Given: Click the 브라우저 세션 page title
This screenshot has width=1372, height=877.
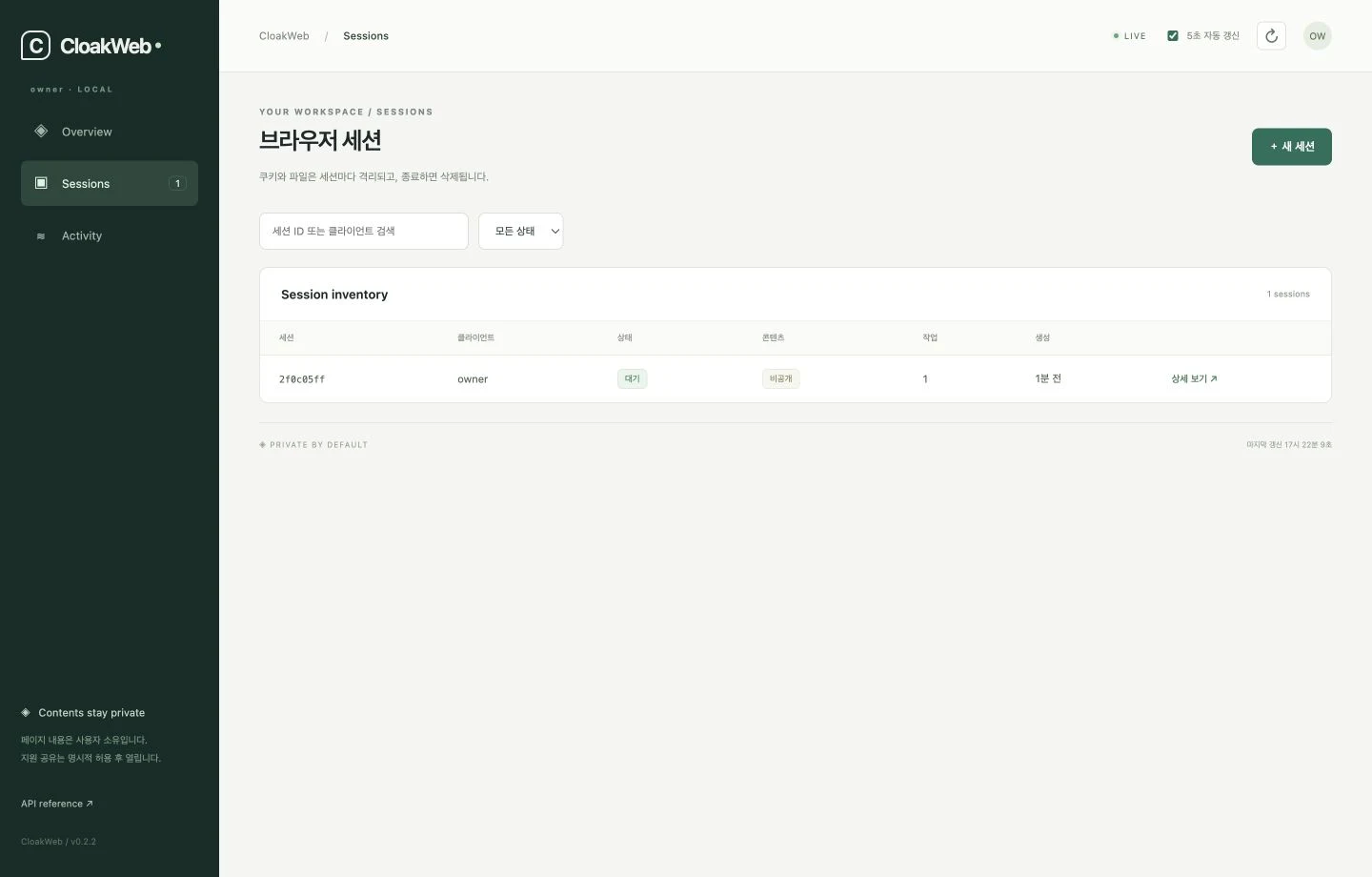Looking at the screenshot, I should (x=320, y=140).
